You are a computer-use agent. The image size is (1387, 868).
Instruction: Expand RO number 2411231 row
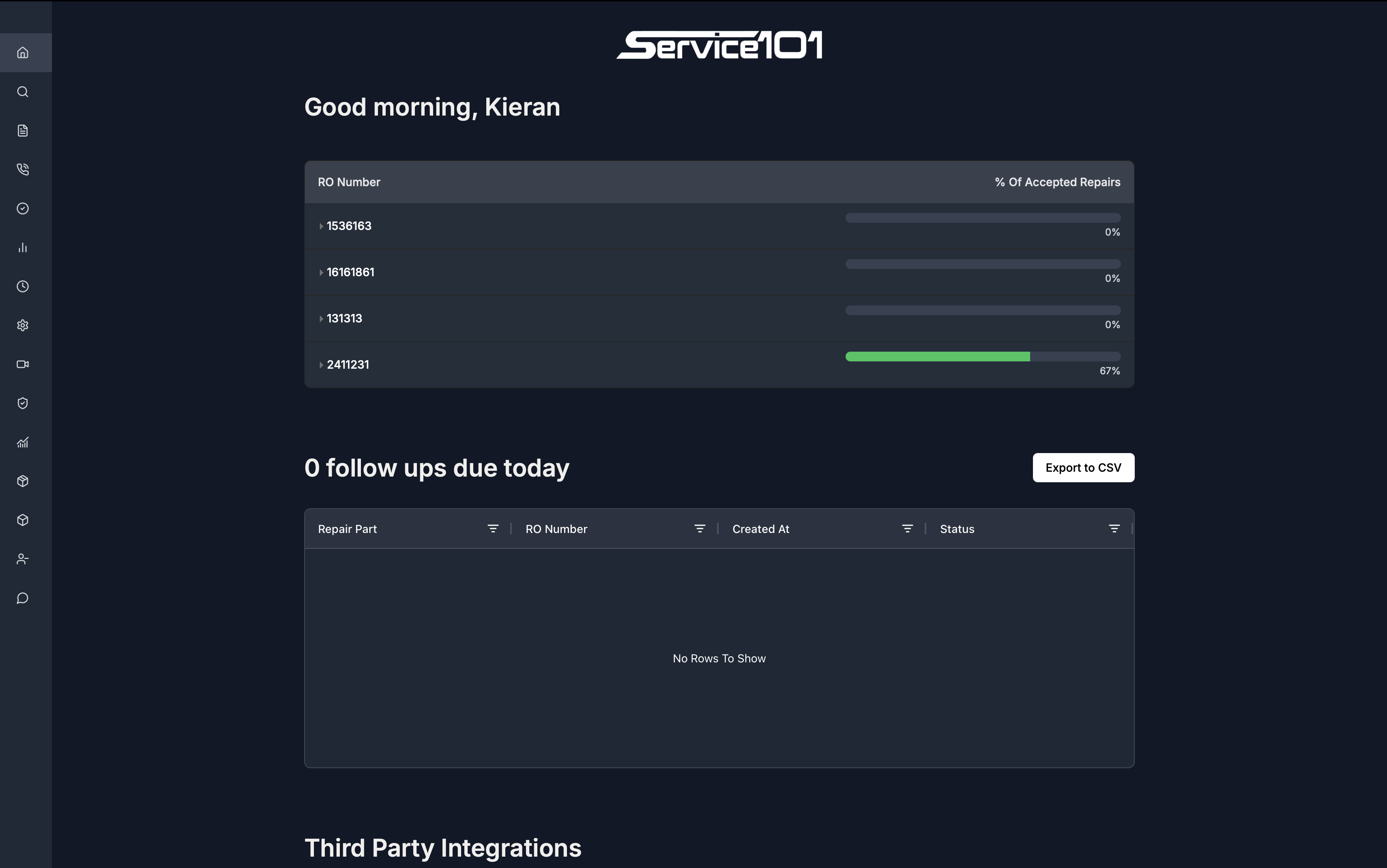[321, 365]
